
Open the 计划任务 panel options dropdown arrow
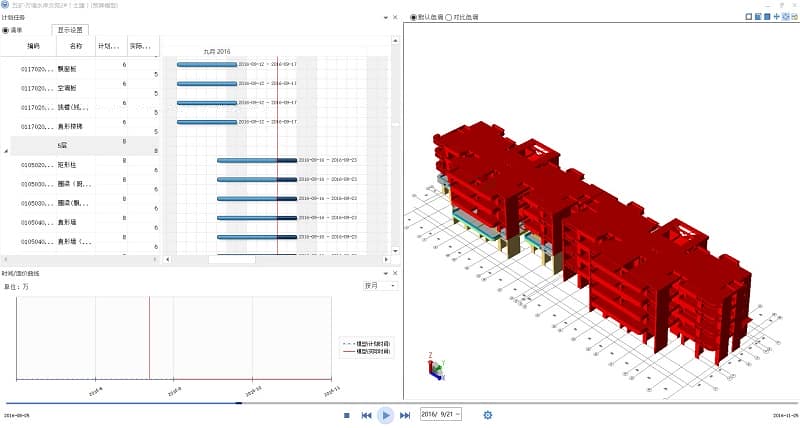(x=386, y=17)
